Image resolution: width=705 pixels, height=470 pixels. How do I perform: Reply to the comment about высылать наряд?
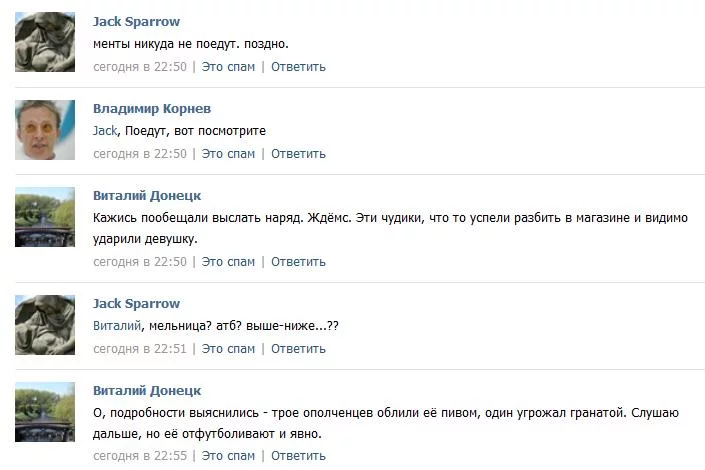298,262
